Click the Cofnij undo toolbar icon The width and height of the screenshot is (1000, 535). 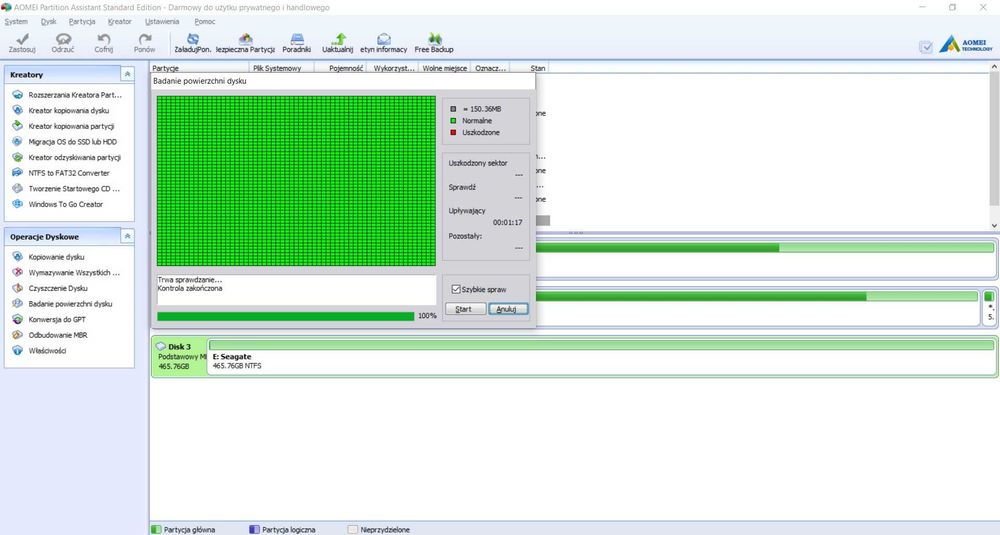tap(103, 43)
